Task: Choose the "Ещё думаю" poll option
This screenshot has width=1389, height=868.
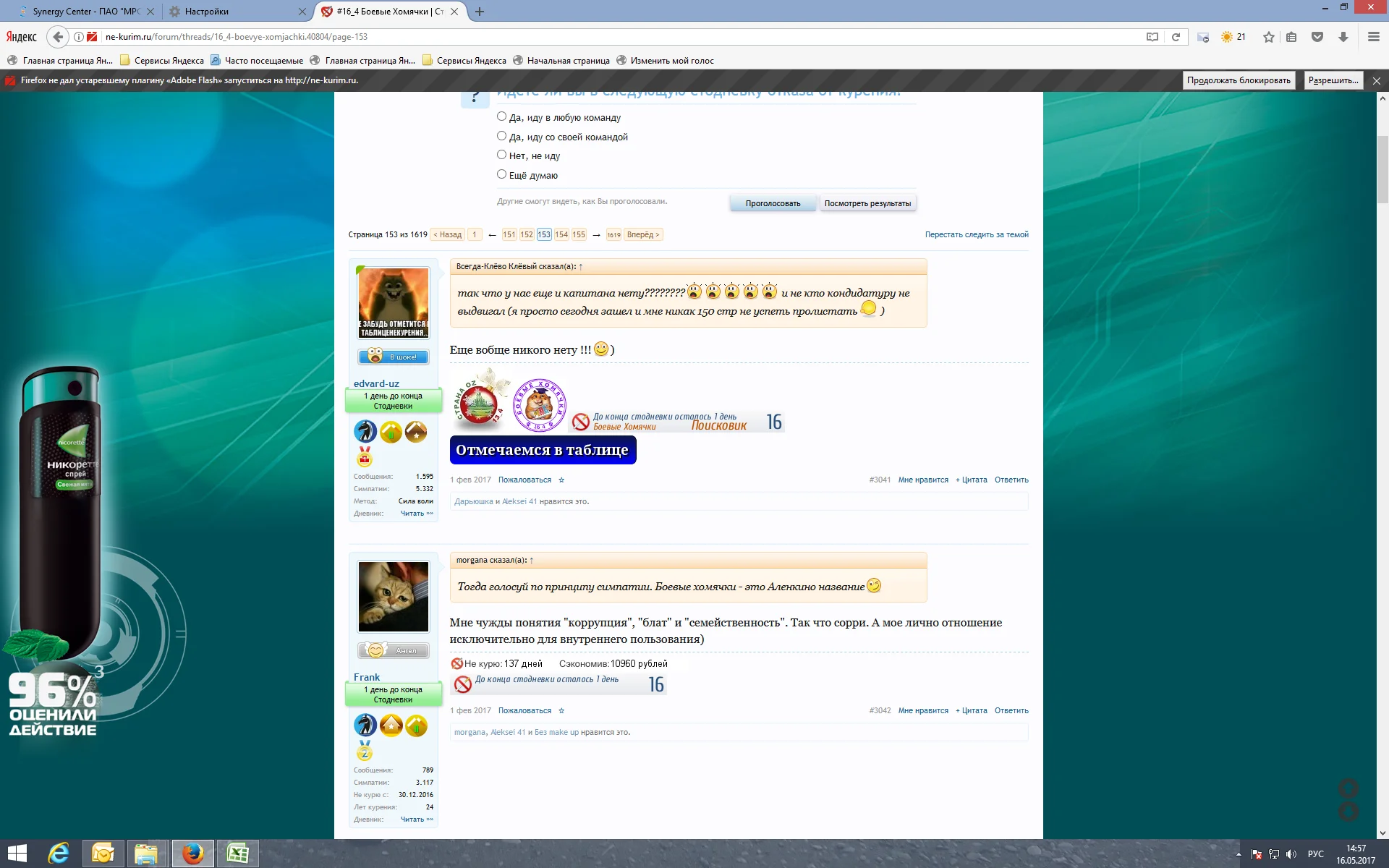Action: pos(501,174)
